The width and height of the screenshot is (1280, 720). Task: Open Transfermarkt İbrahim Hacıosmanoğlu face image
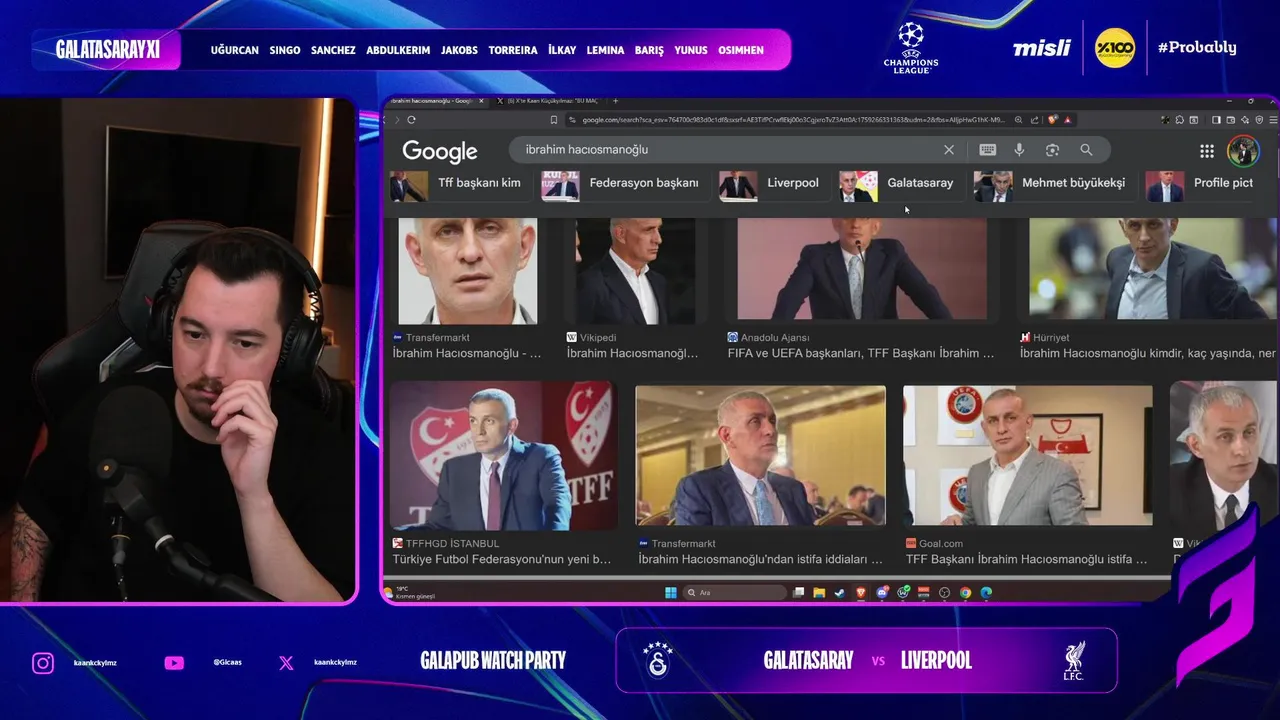tap(467, 271)
